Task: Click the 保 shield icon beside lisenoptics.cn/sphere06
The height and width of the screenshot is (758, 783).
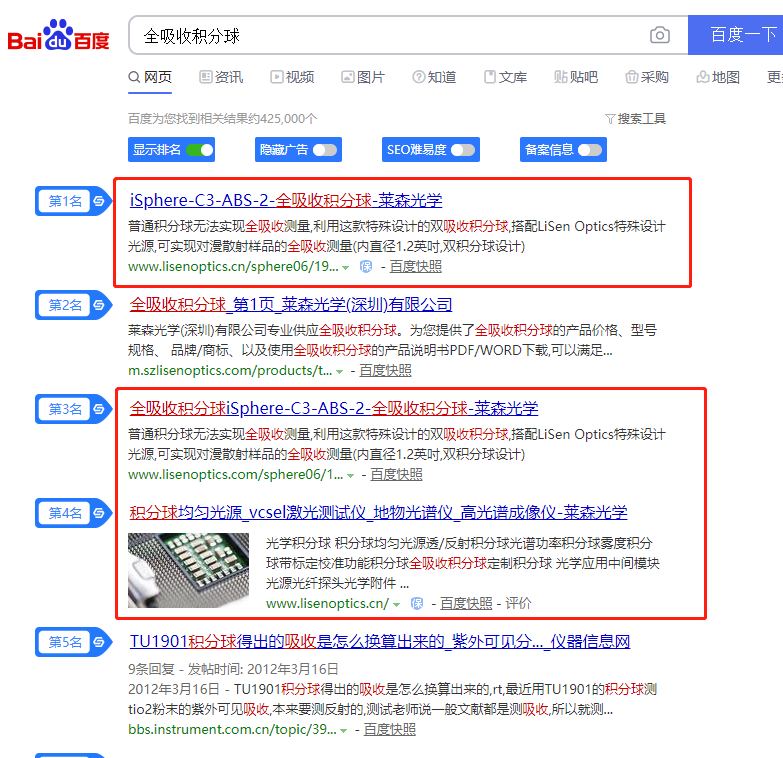Action: 366,267
